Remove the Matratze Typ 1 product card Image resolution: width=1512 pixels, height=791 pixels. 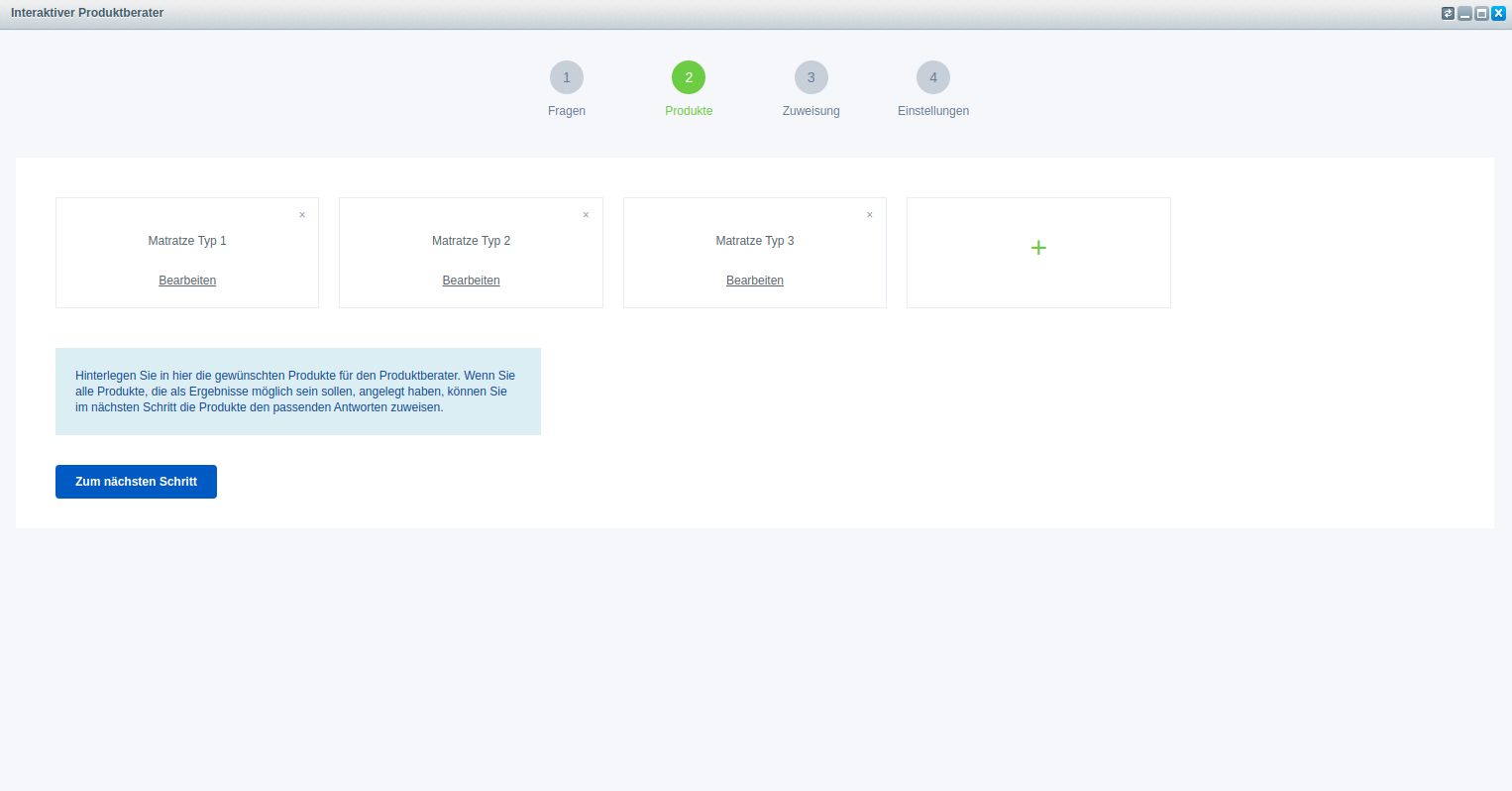pos(302,215)
